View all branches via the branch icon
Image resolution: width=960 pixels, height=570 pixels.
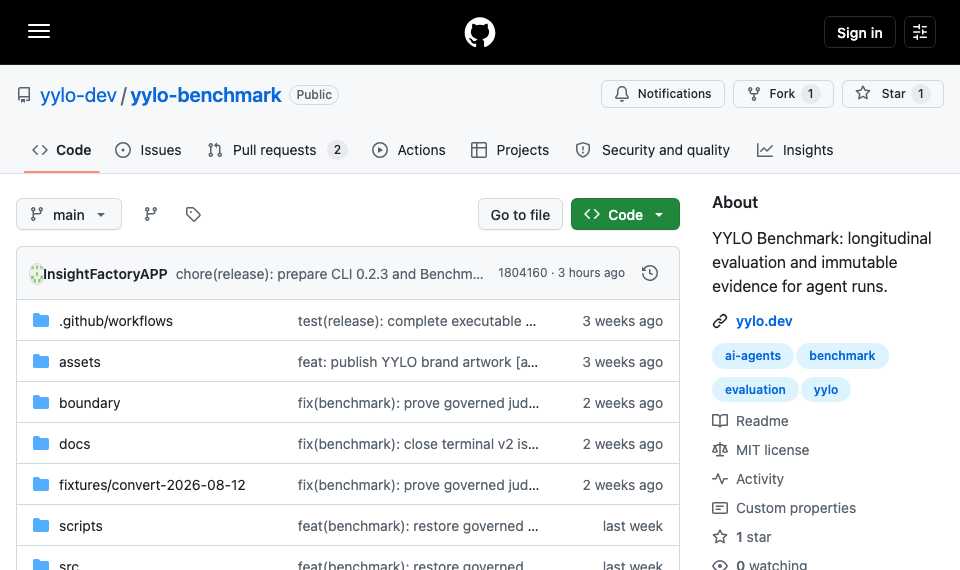click(151, 214)
